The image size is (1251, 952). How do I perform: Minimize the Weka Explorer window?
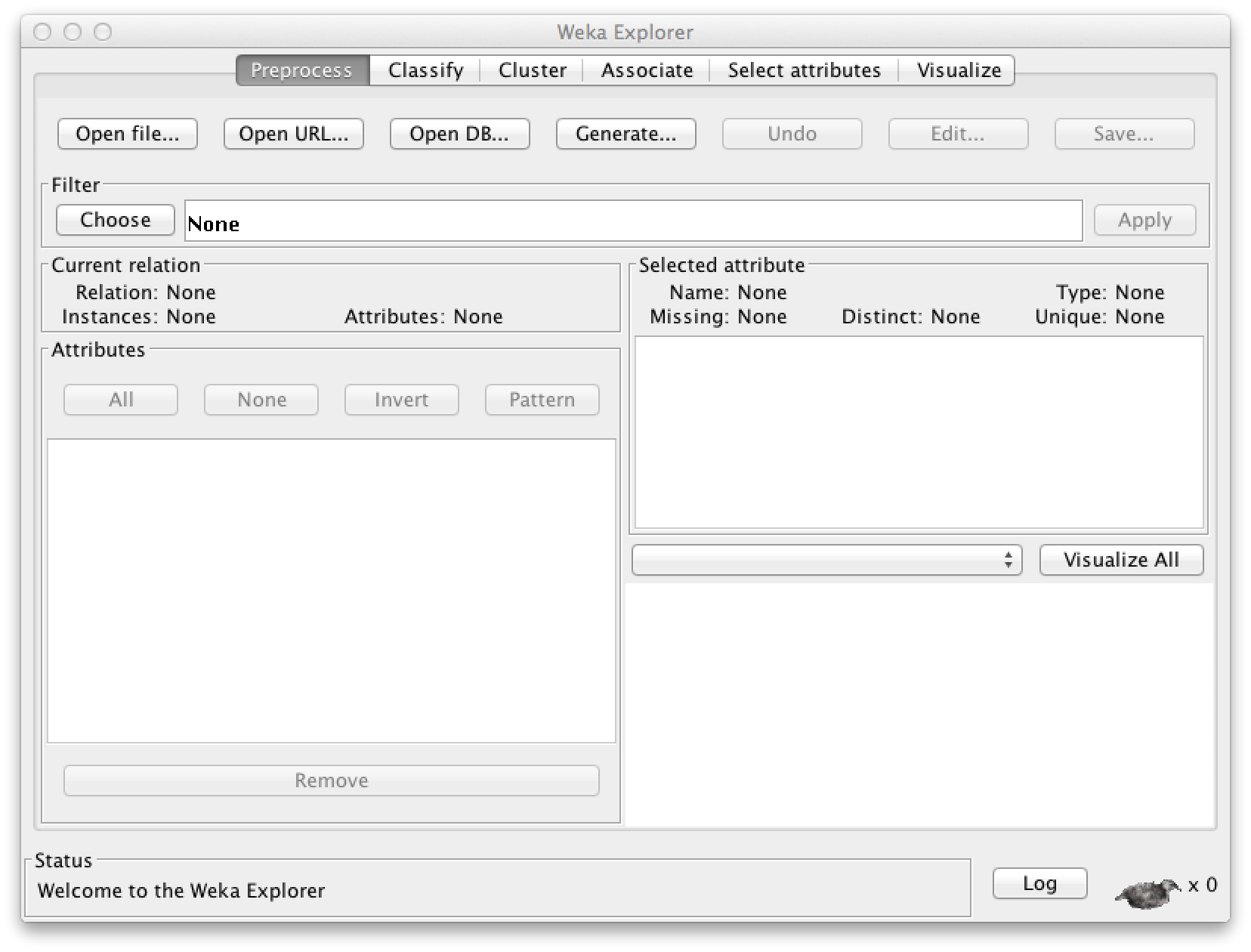(x=73, y=32)
